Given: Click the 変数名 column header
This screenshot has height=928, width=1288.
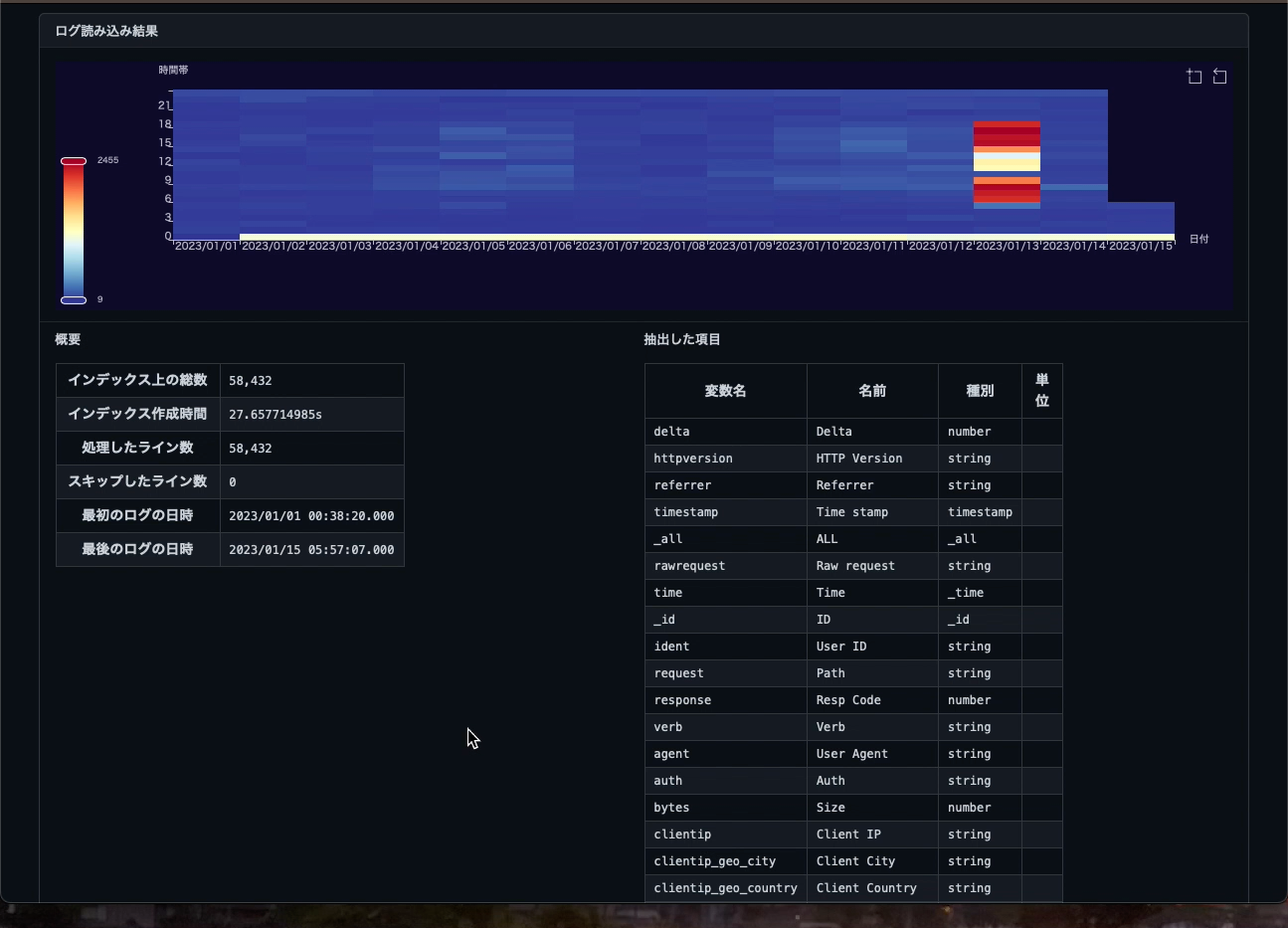Looking at the screenshot, I should point(725,391).
